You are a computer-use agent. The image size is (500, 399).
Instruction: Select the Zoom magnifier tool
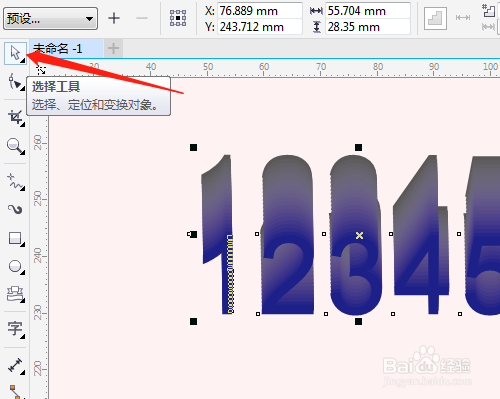(15, 146)
